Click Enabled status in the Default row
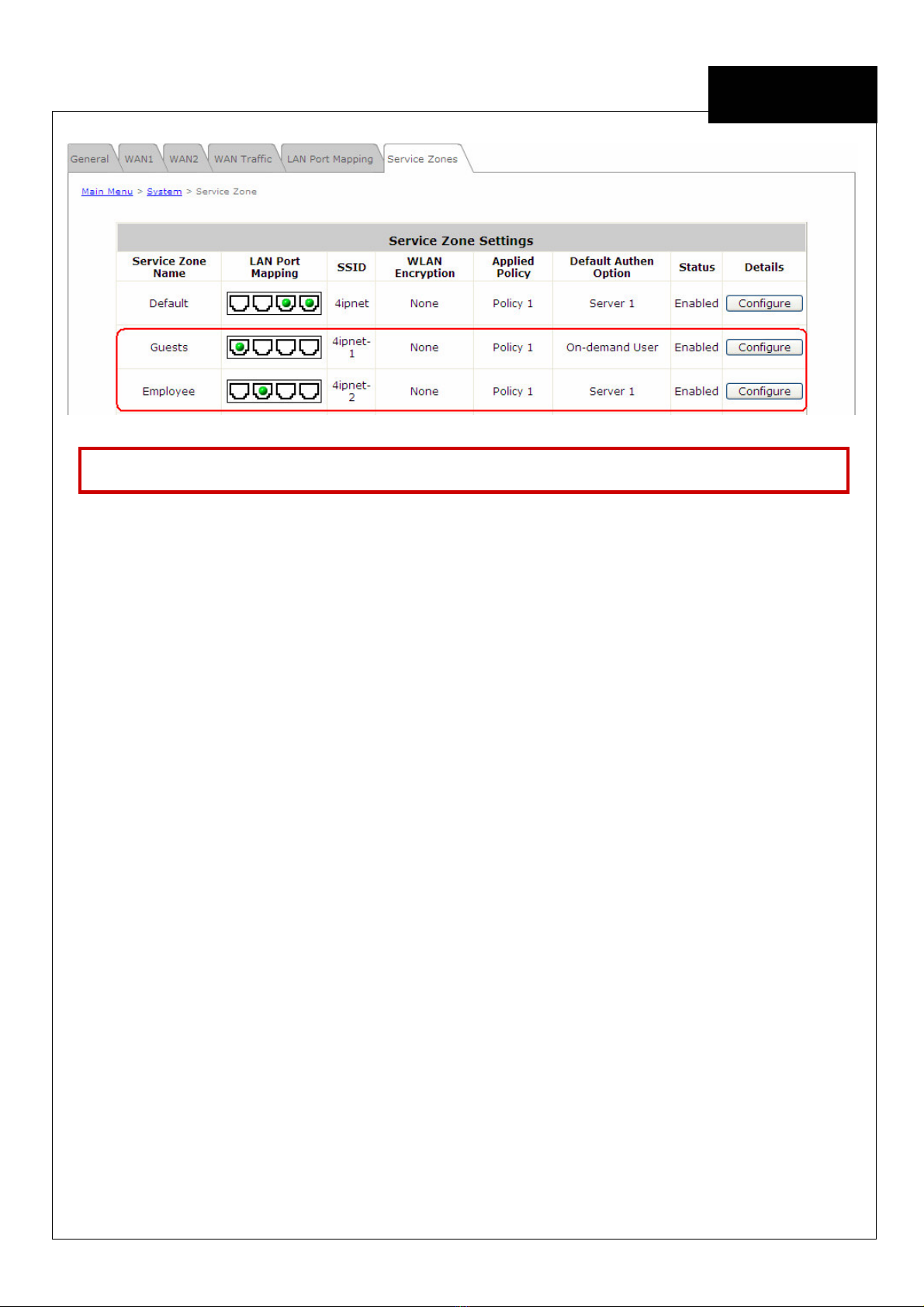Screen dimensions: 924x1307 pos(697,303)
